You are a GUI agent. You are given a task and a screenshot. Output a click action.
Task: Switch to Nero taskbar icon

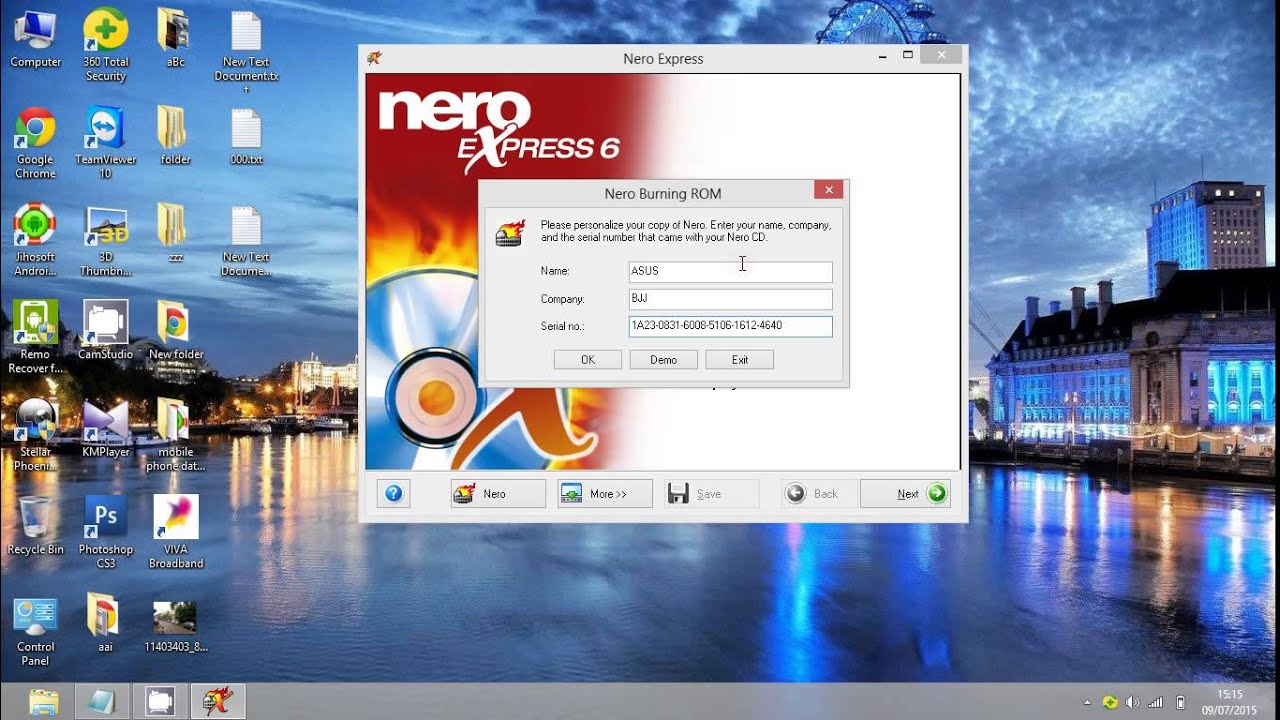click(219, 701)
